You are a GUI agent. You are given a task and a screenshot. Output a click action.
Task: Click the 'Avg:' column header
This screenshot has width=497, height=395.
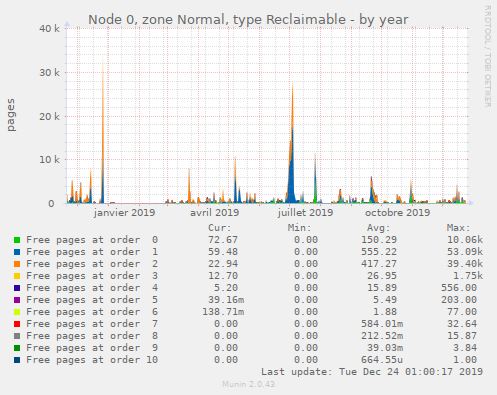coord(379,228)
